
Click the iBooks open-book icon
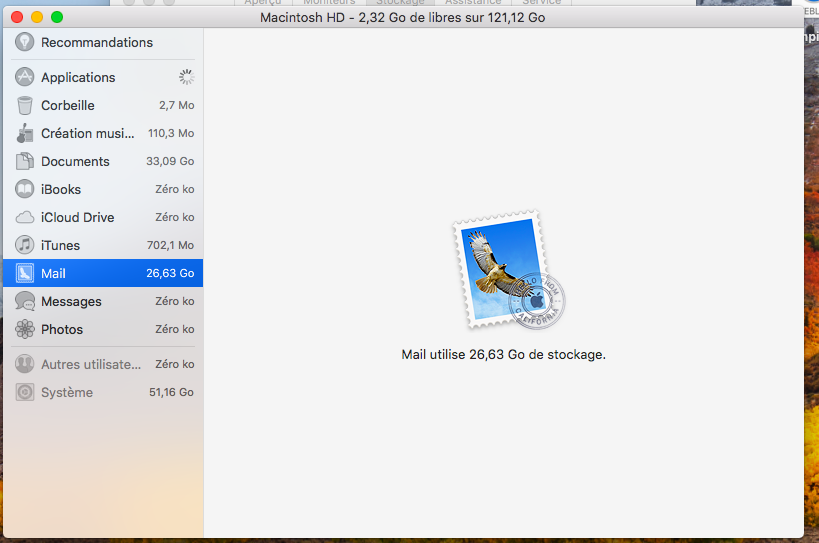(25, 189)
